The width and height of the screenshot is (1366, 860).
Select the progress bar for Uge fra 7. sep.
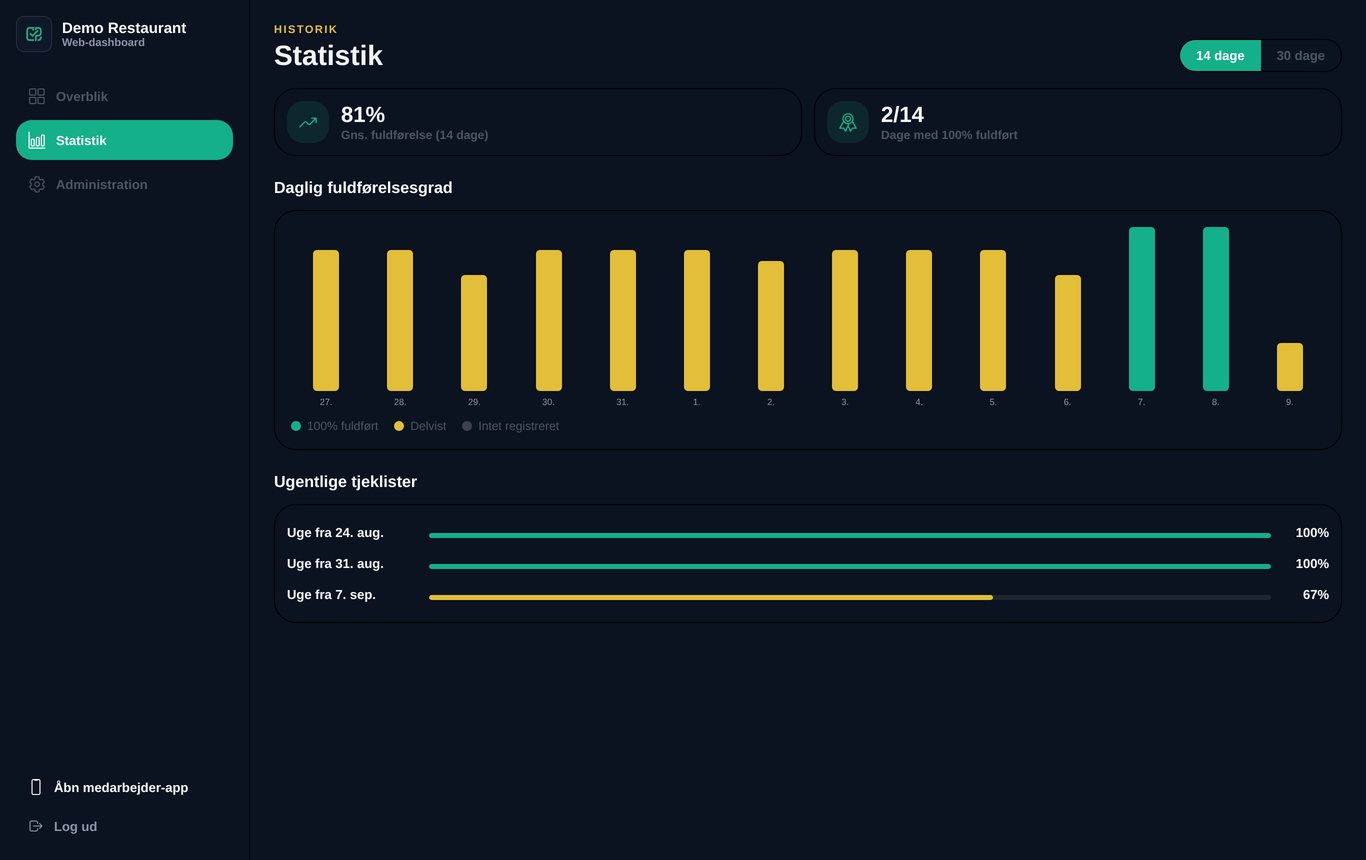tap(850, 597)
